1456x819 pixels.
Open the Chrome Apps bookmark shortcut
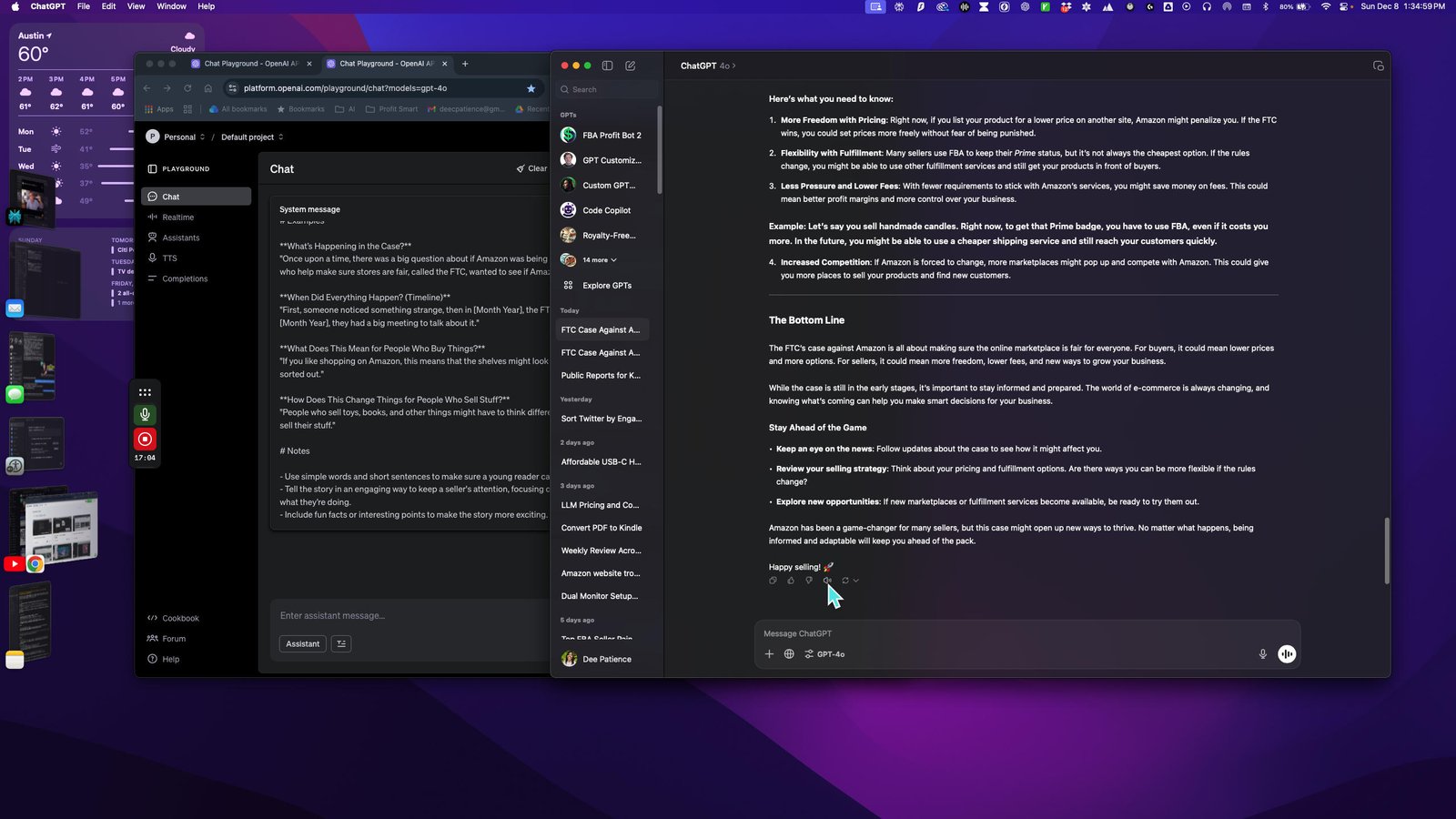coord(158,109)
